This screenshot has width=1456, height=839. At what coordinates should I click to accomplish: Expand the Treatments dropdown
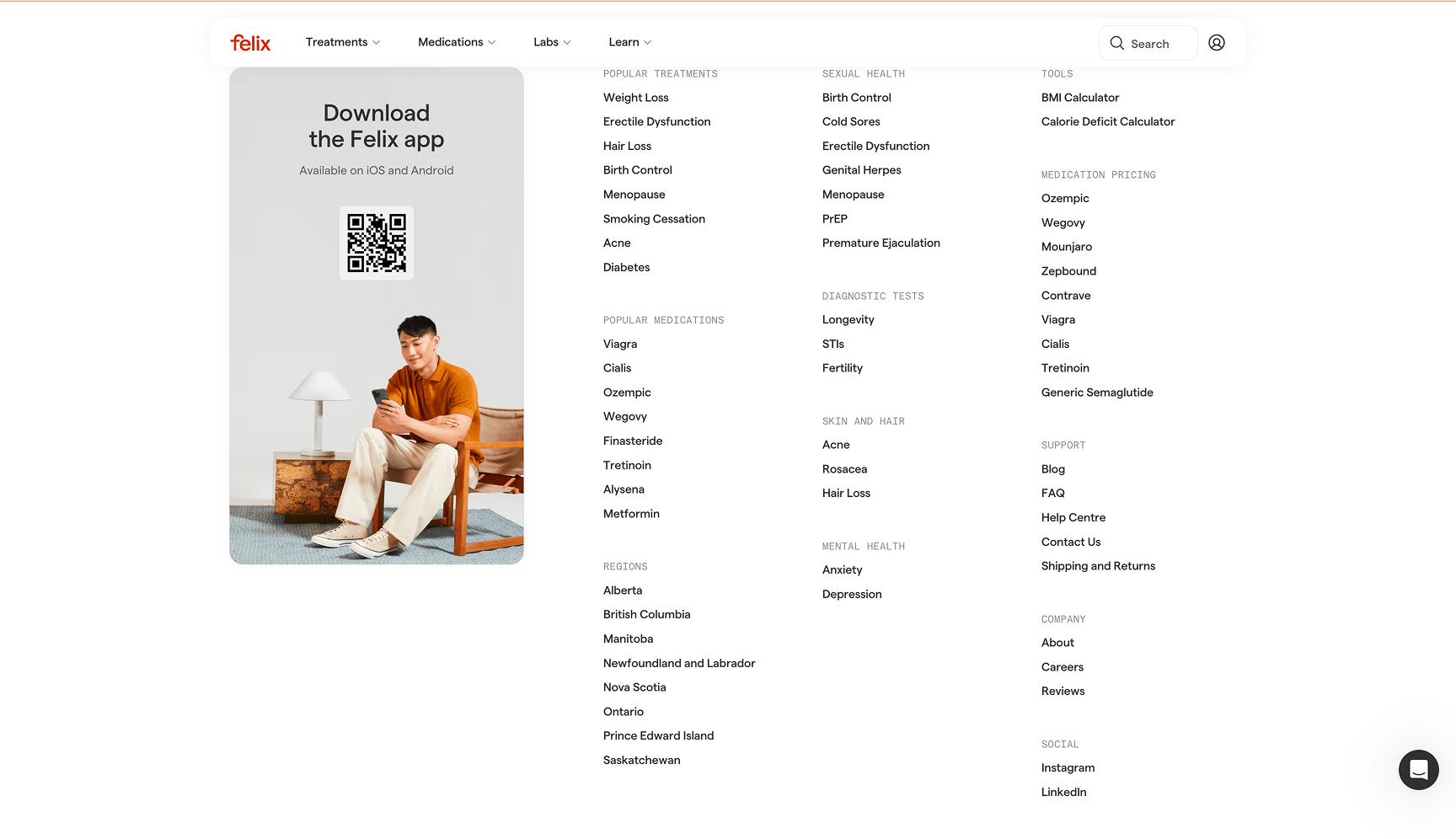click(x=342, y=42)
